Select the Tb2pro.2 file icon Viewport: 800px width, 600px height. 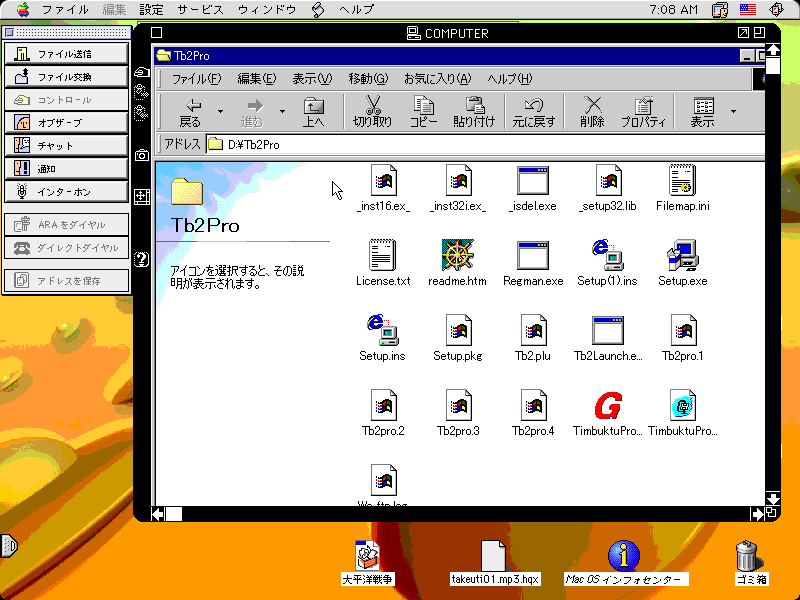383,405
